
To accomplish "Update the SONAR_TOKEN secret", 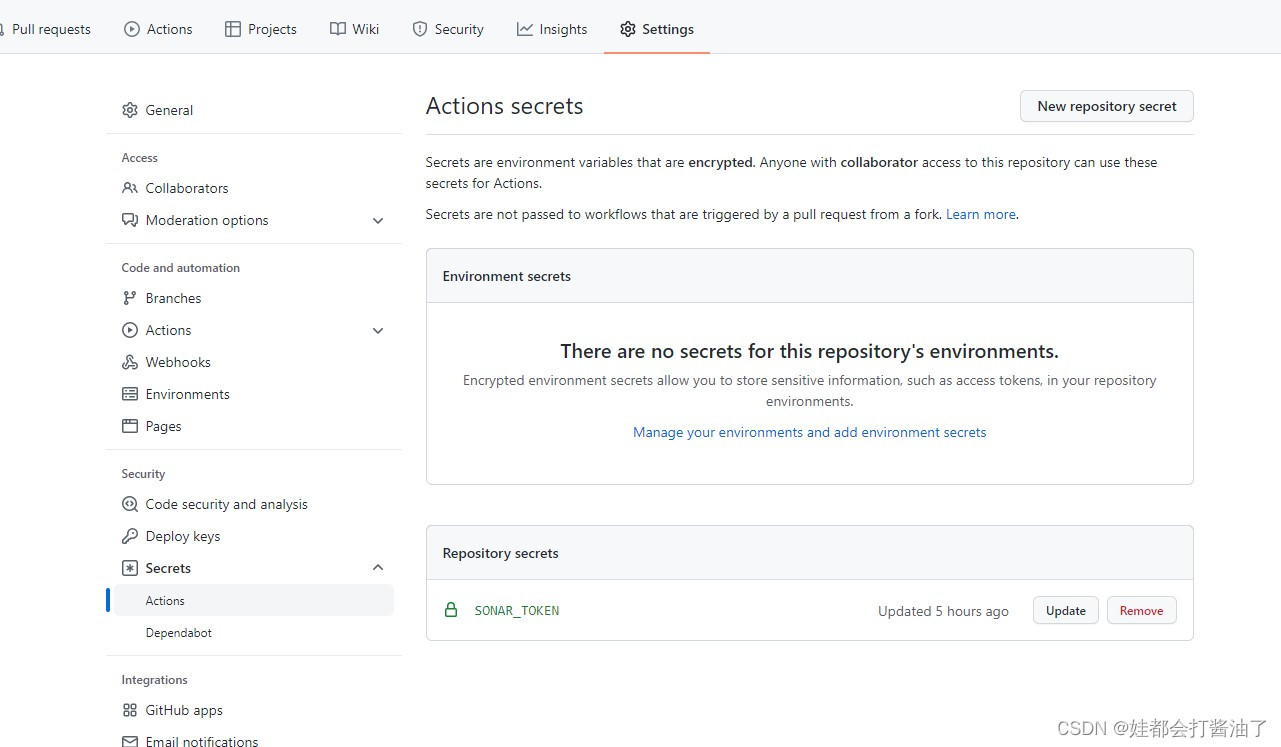I will tap(1066, 610).
